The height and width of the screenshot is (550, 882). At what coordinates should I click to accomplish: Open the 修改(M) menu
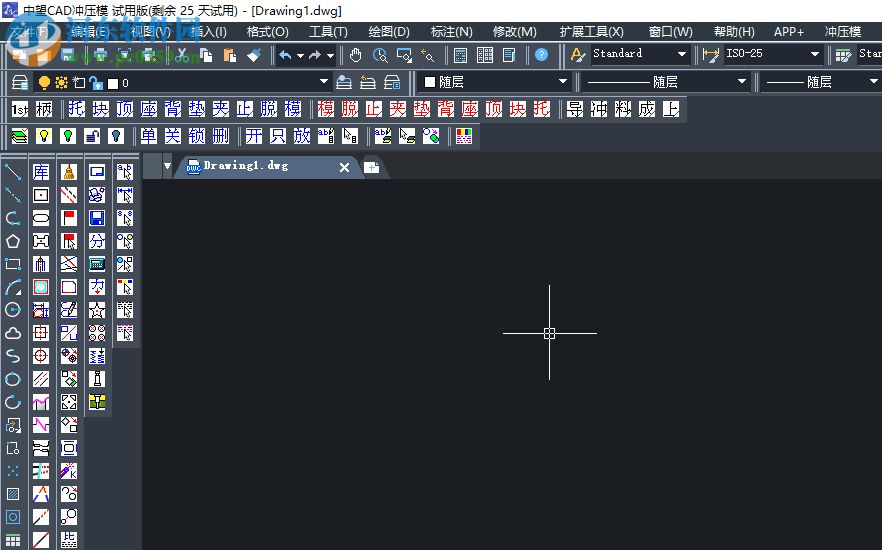coord(515,32)
